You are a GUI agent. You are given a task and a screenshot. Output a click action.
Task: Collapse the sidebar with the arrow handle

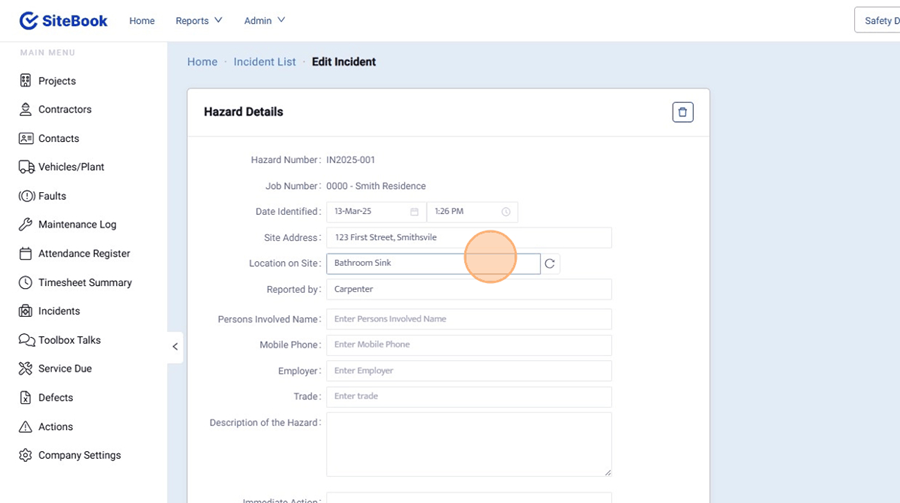pyautogui.click(x=175, y=347)
